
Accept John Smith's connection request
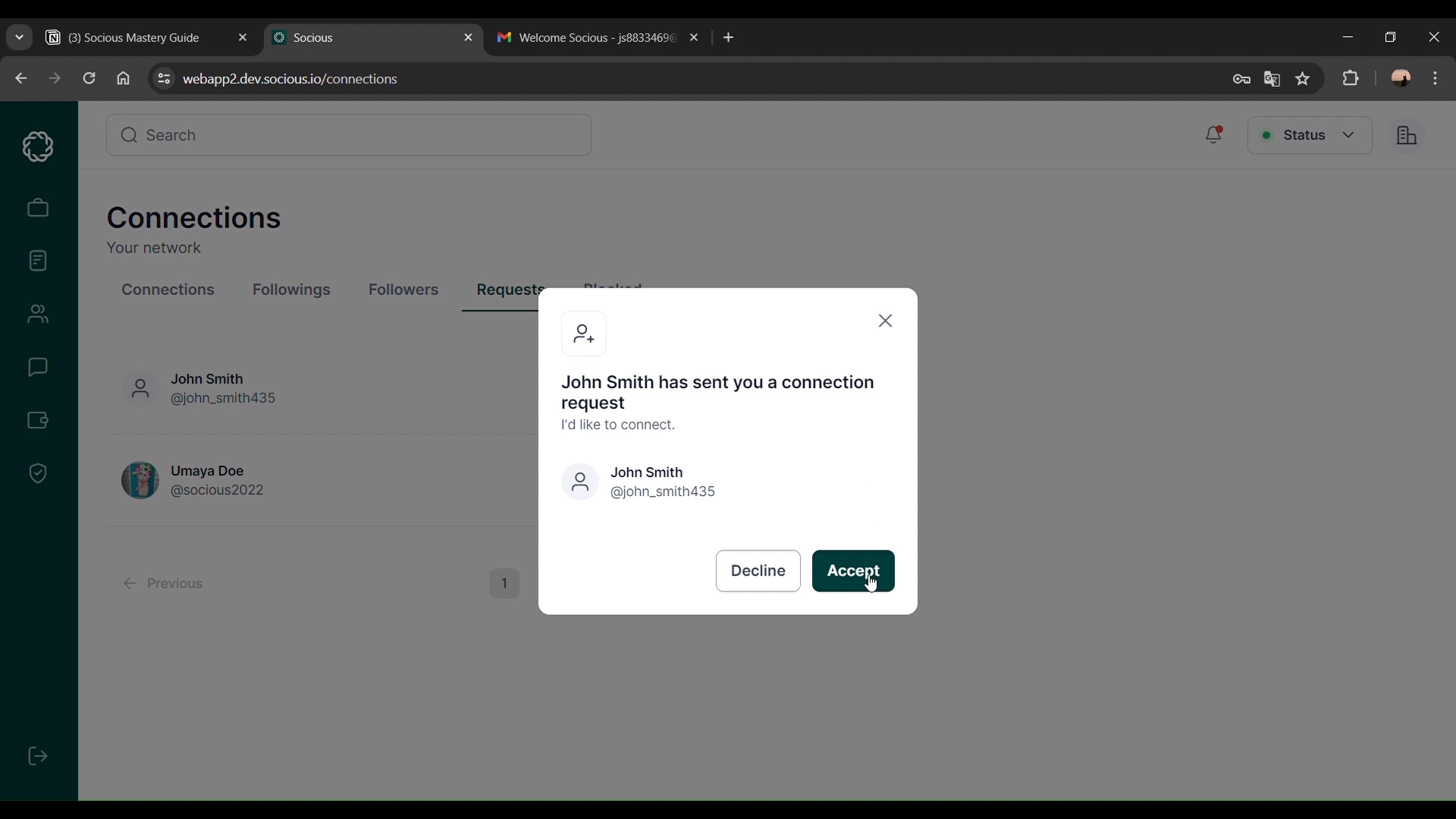(x=853, y=571)
